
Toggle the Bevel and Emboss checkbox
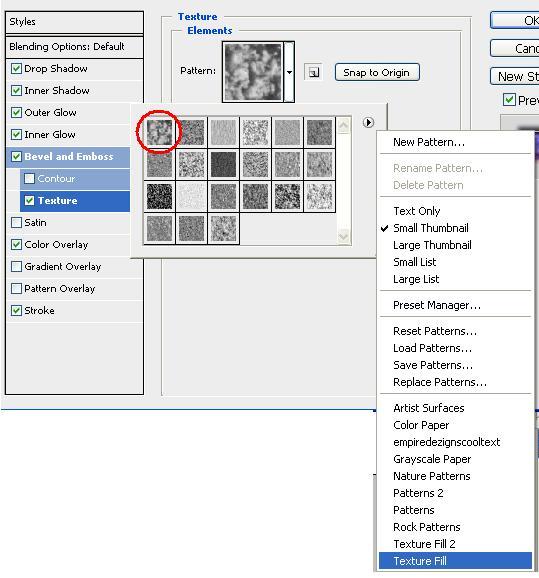coord(16,157)
